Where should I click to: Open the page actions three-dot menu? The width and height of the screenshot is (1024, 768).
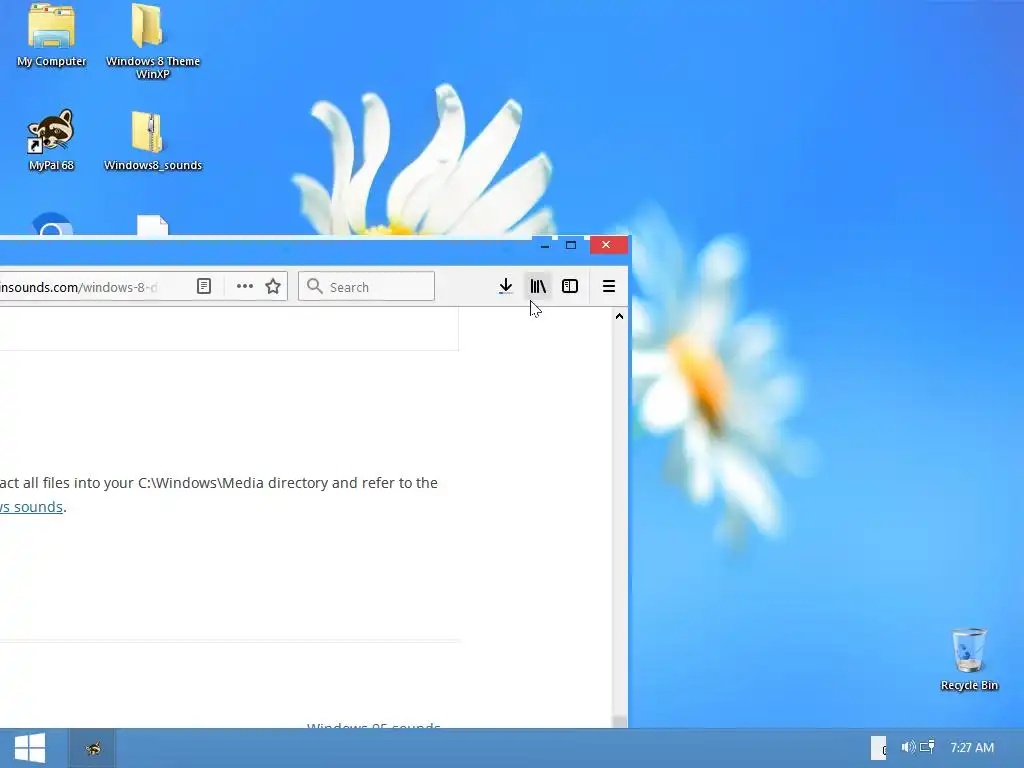pyautogui.click(x=245, y=286)
